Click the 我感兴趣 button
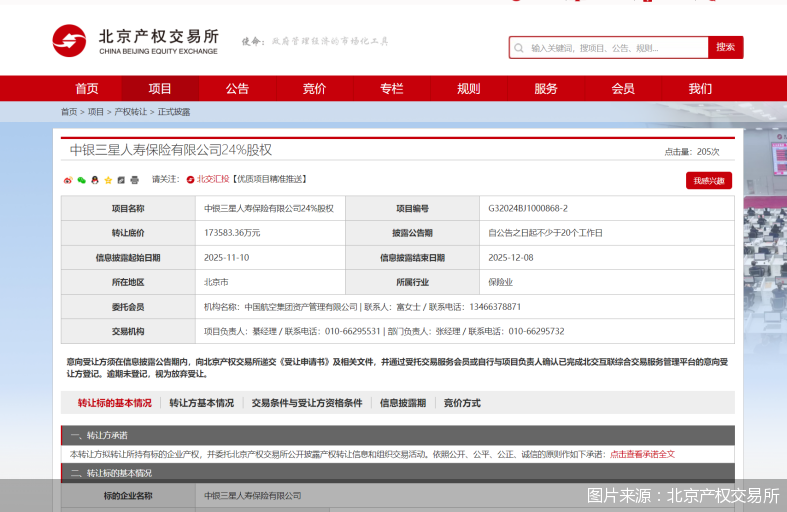Viewport: 787px width, 512px height. click(708, 181)
